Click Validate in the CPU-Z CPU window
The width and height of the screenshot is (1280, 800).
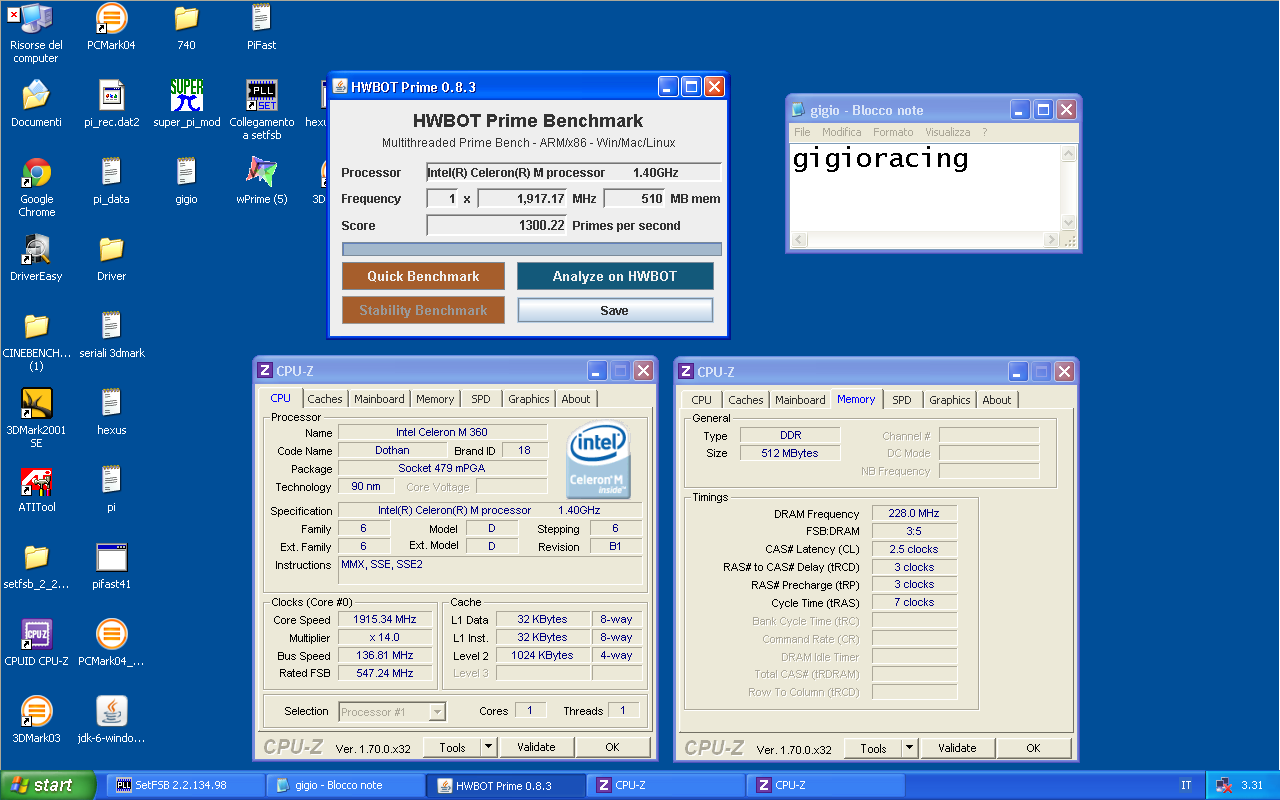[536, 747]
